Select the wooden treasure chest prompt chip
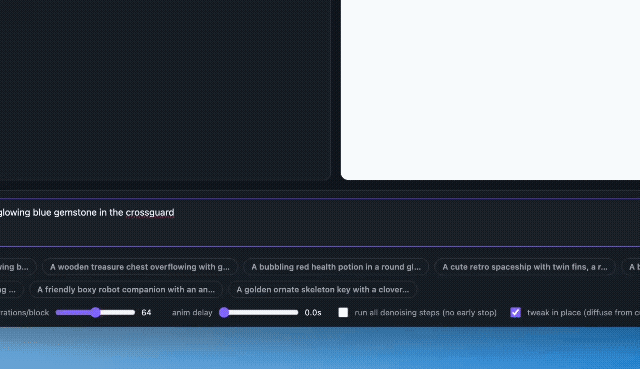This screenshot has width=640, height=369. click(x=140, y=267)
